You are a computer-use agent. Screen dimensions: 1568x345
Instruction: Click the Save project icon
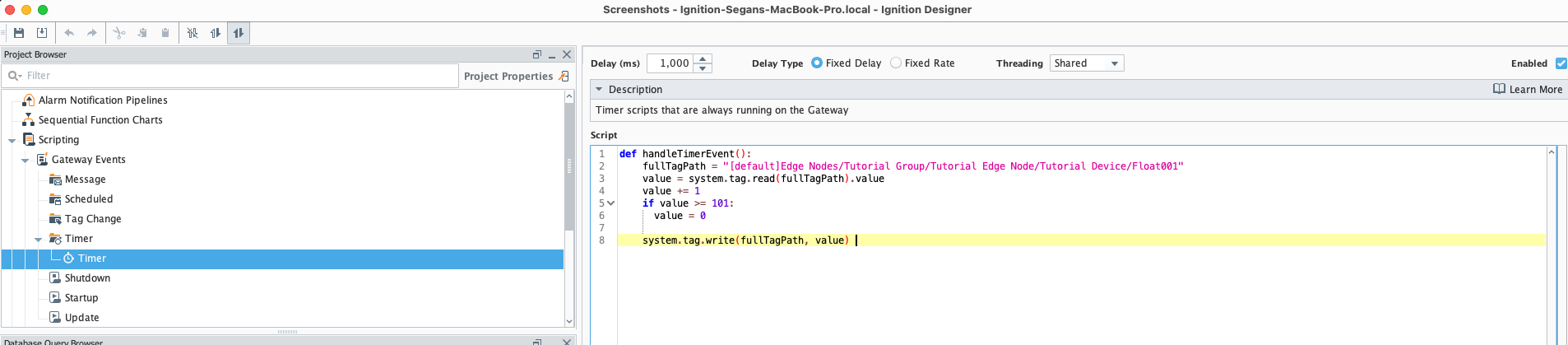click(x=19, y=33)
